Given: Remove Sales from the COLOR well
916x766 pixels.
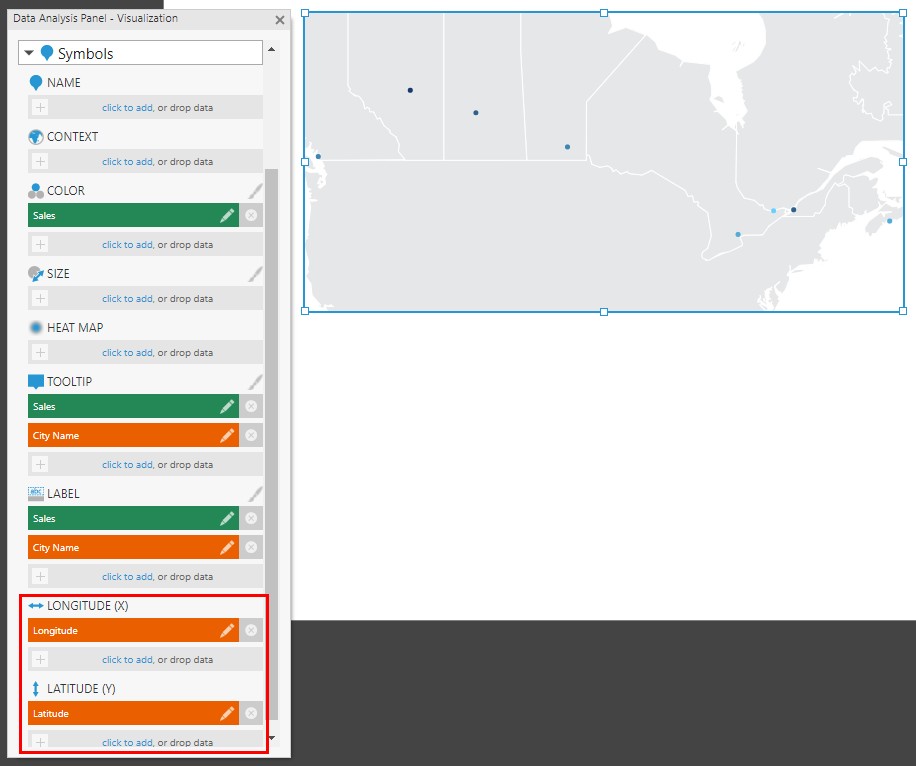Looking at the screenshot, I should point(251,215).
